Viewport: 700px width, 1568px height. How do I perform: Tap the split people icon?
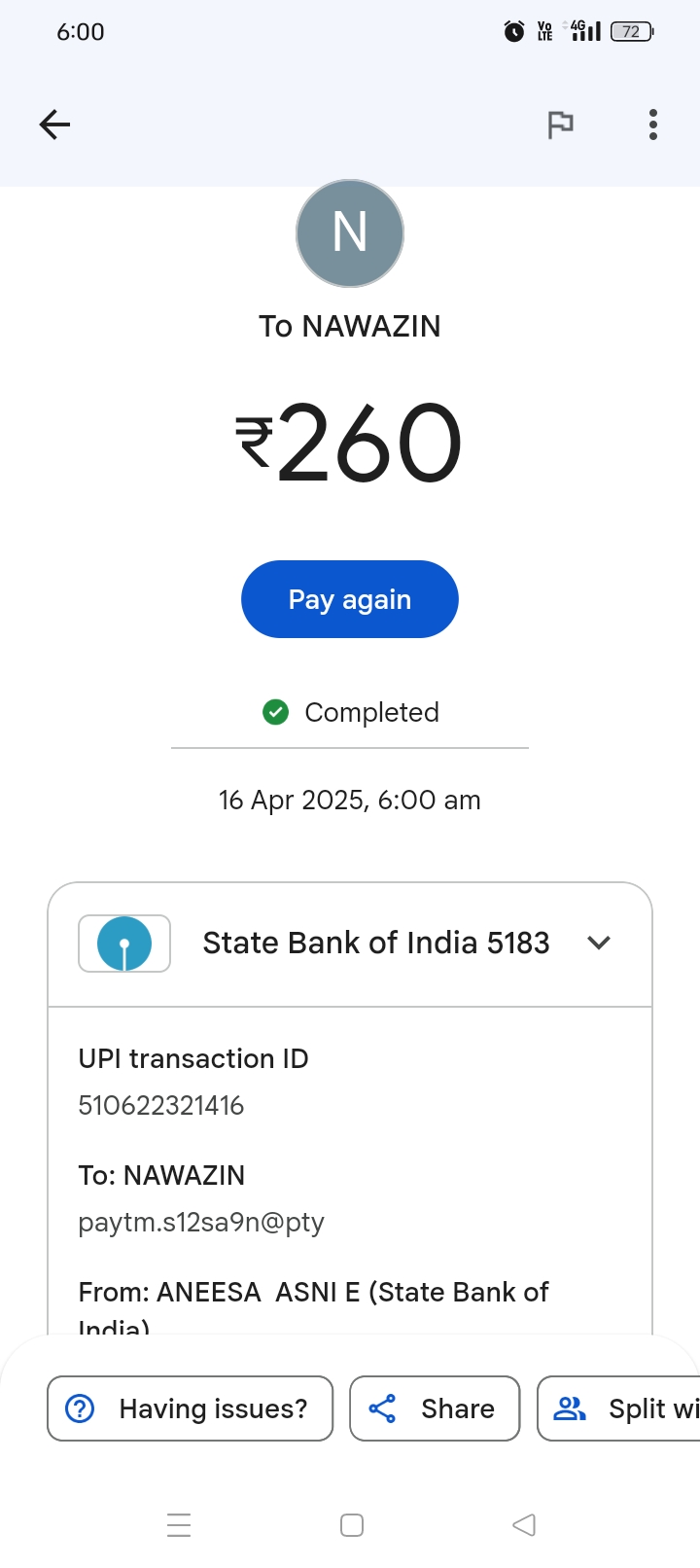pos(570,1408)
